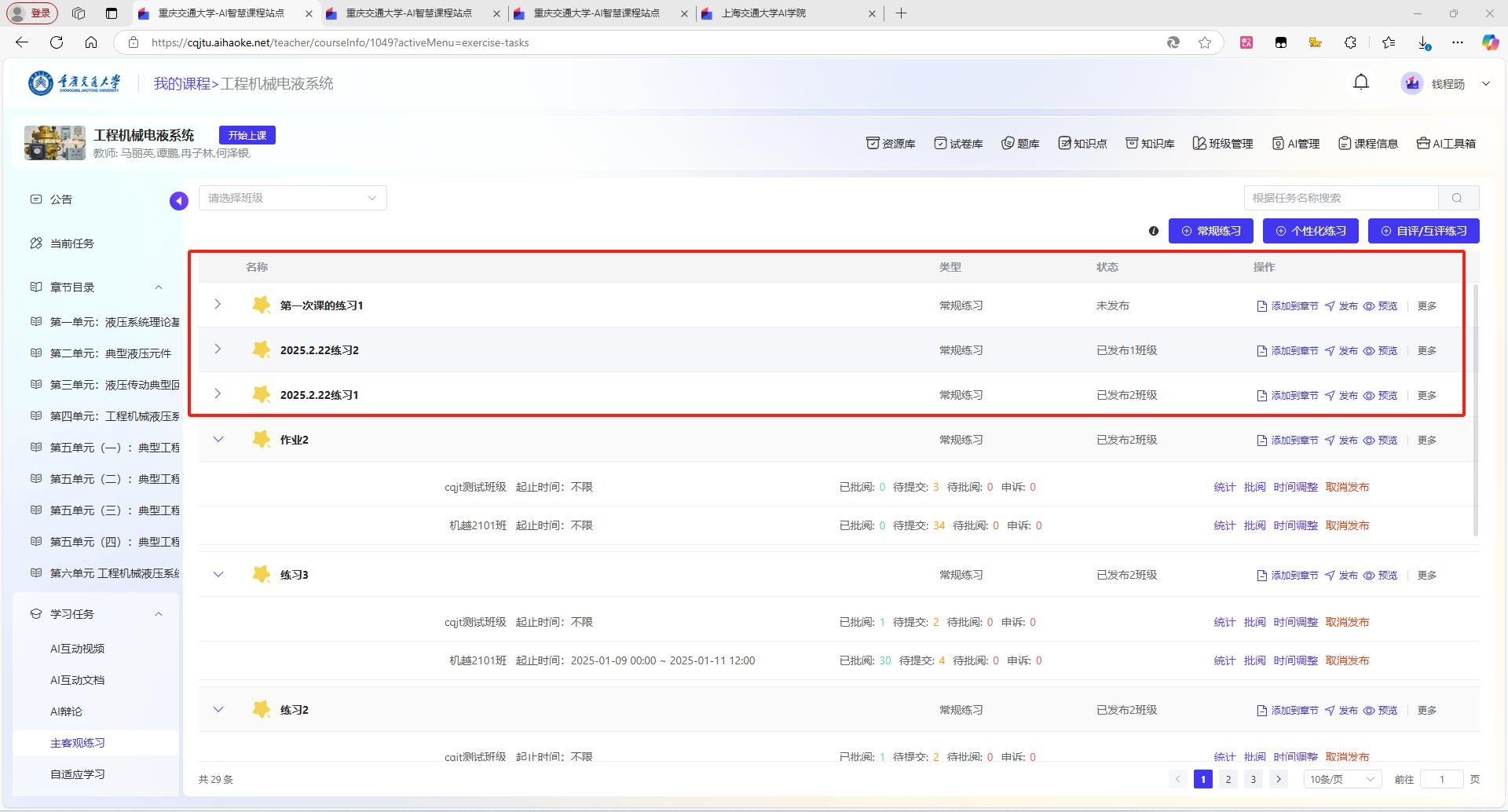Click the sidebar collapse arrow button
Viewport: 1508px width, 812px height.
coord(179,201)
